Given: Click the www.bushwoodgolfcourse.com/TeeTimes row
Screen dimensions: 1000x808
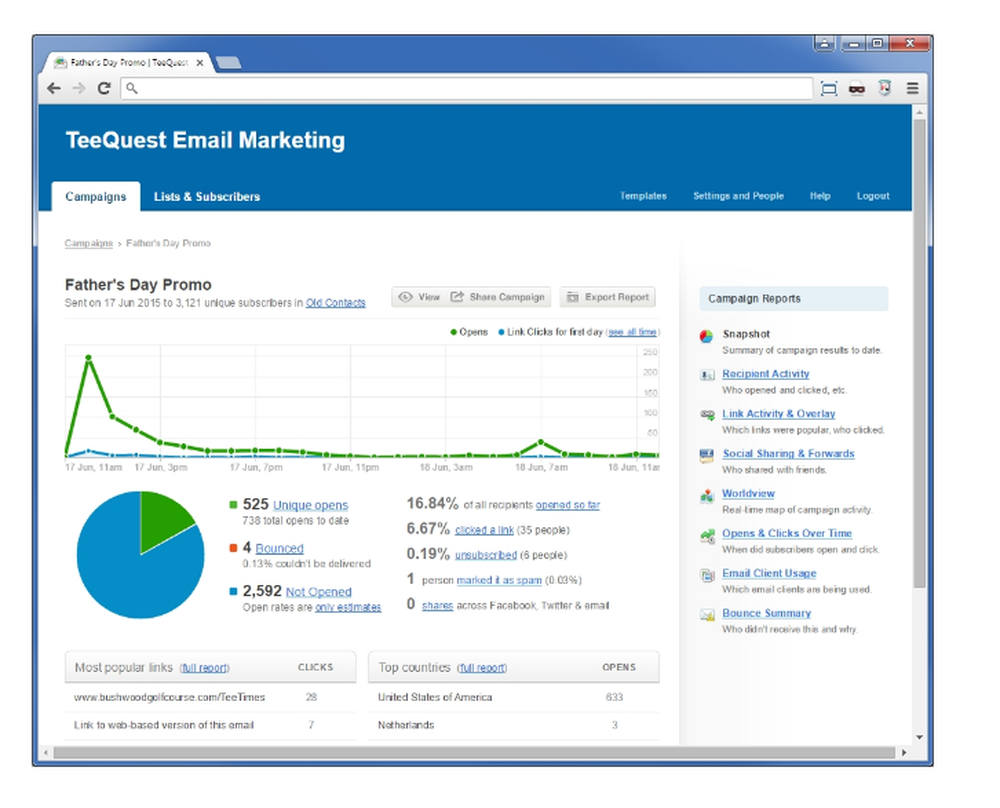Looking at the screenshot, I should click(210, 697).
